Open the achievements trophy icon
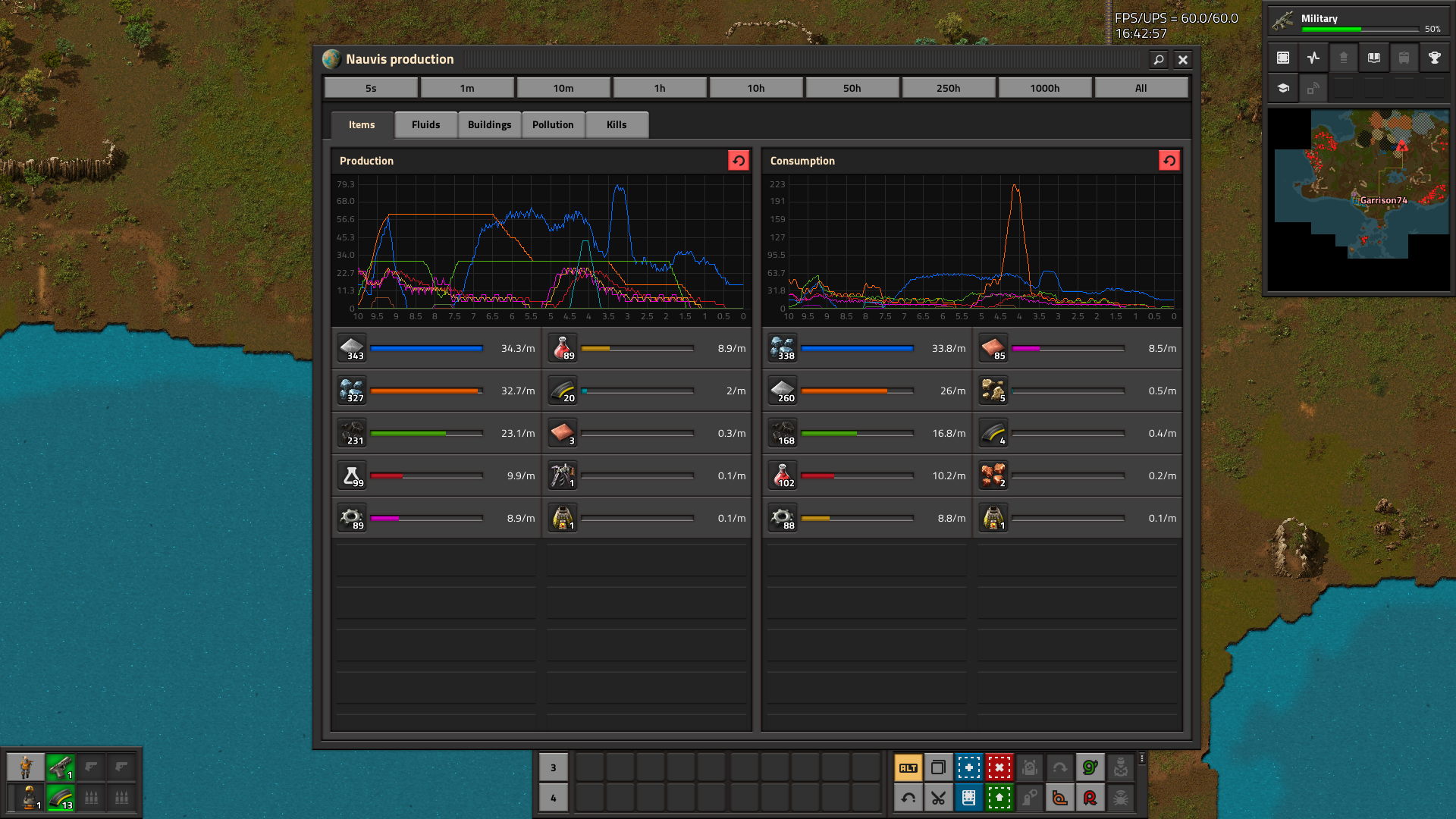 [x=1434, y=58]
